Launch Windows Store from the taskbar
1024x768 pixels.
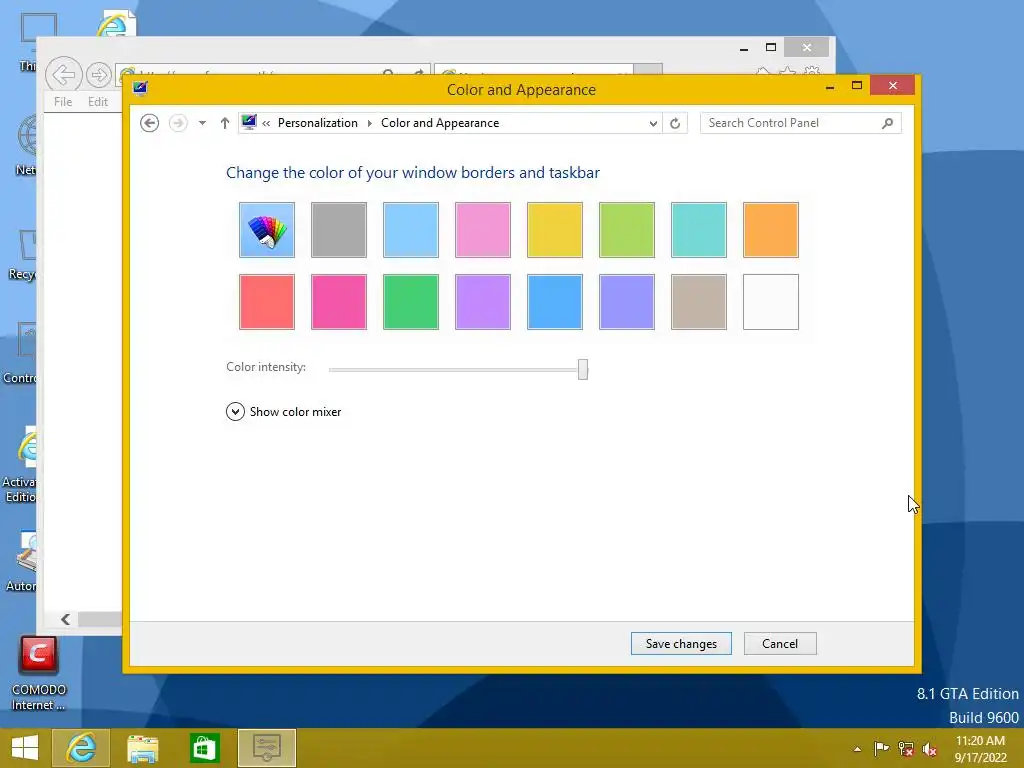click(204, 748)
